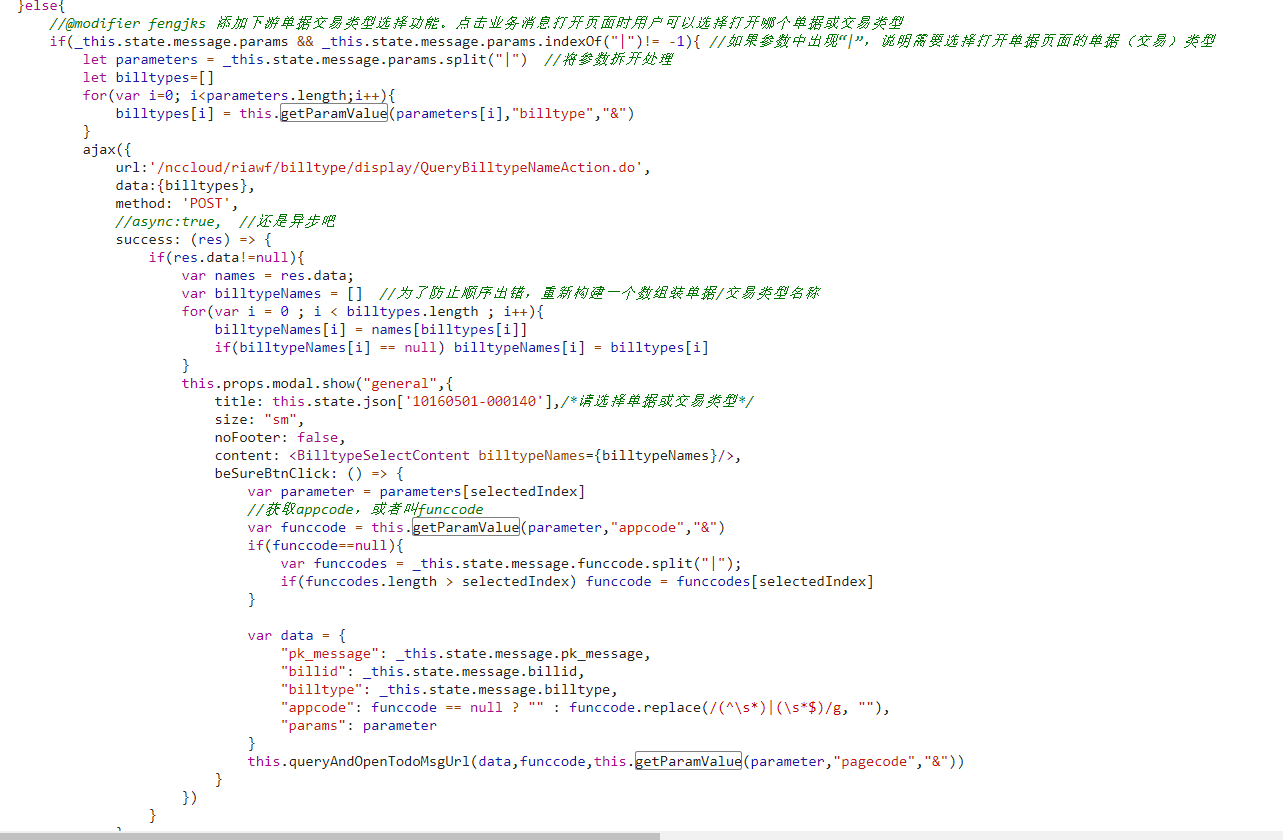1283x840 pixels.
Task: Click the "/*请选择单据或交易类型*/" comment
Action: point(658,401)
